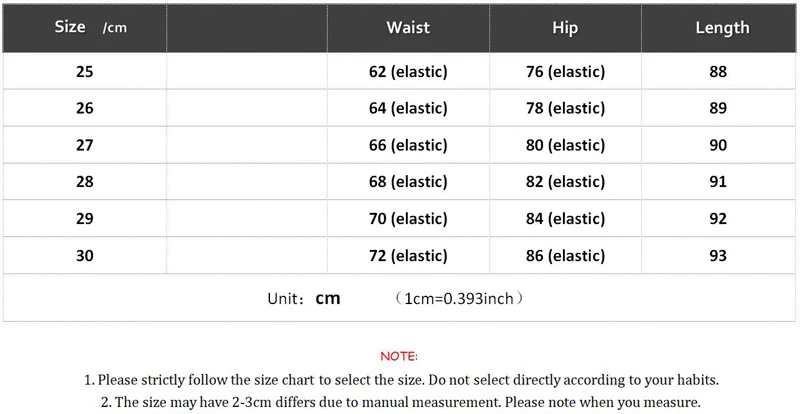
Task: Click the 68 (elastic) waist cell
Action: pyautogui.click(x=408, y=182)
